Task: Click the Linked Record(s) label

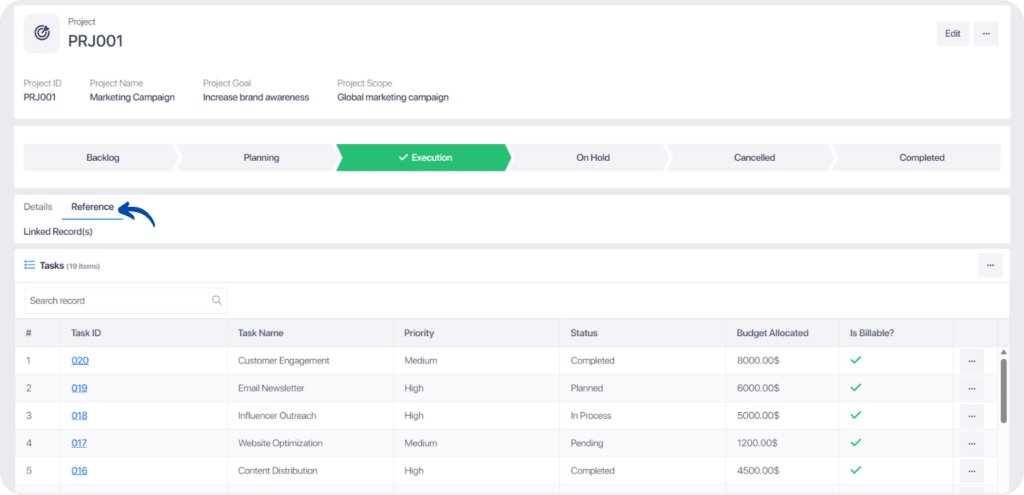Action: point(58,232)
